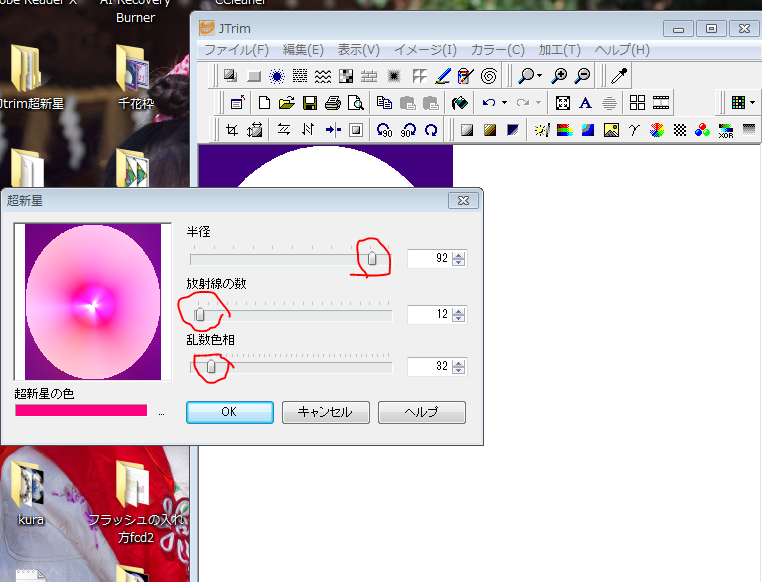
Task: Apply the supernova starburst effect icon
Action: [277, 76]
